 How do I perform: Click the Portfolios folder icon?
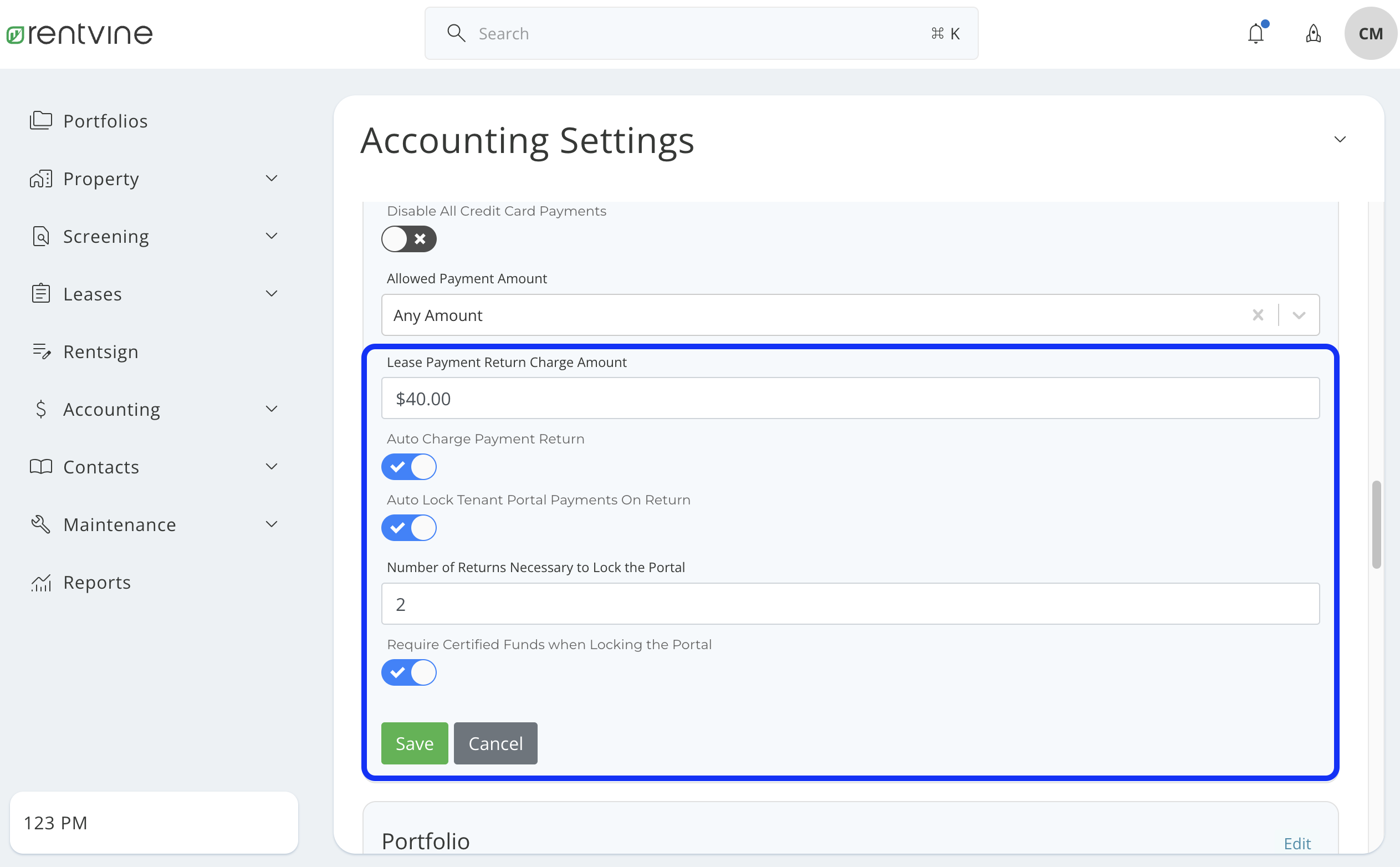(40, 120)
